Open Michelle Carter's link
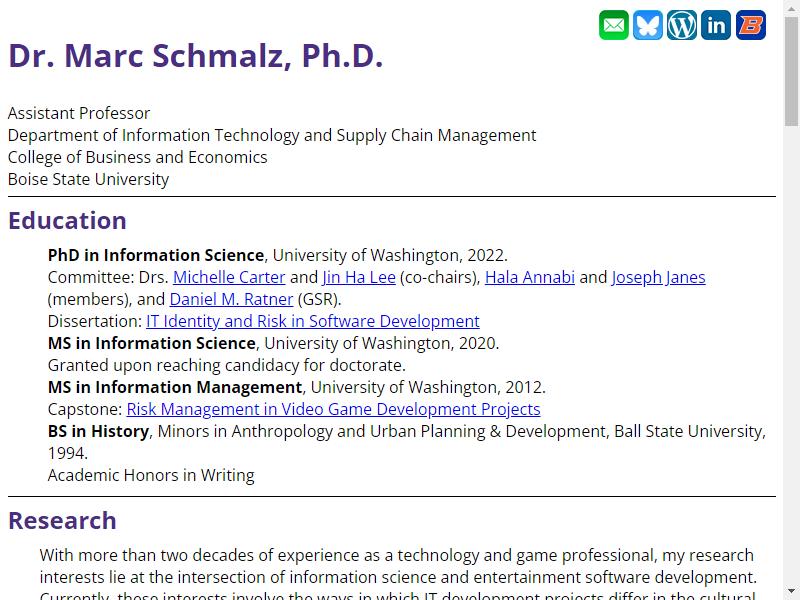The height and width of the screenshot is (600, 800). point(229,277)
